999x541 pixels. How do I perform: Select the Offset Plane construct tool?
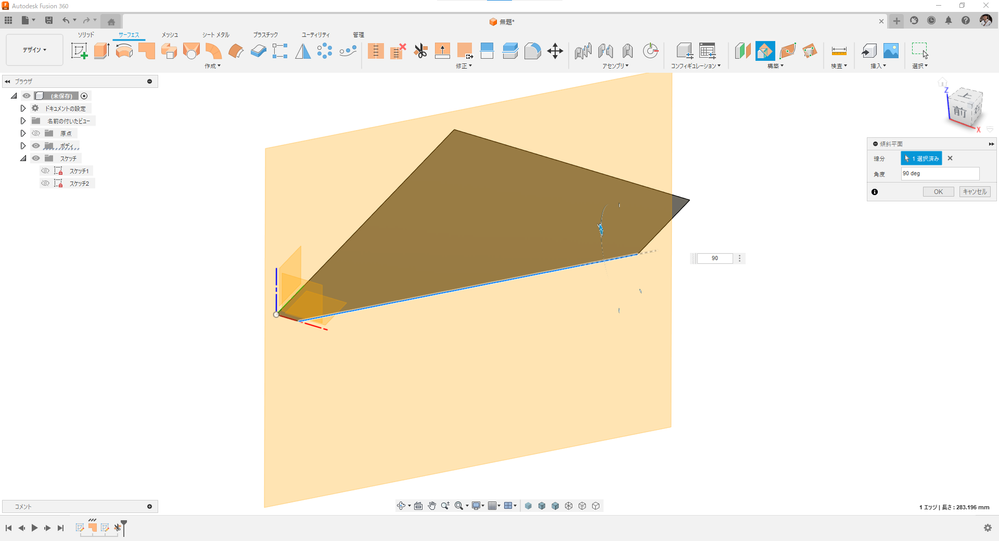pyautogui.click(x=742, y=51)
